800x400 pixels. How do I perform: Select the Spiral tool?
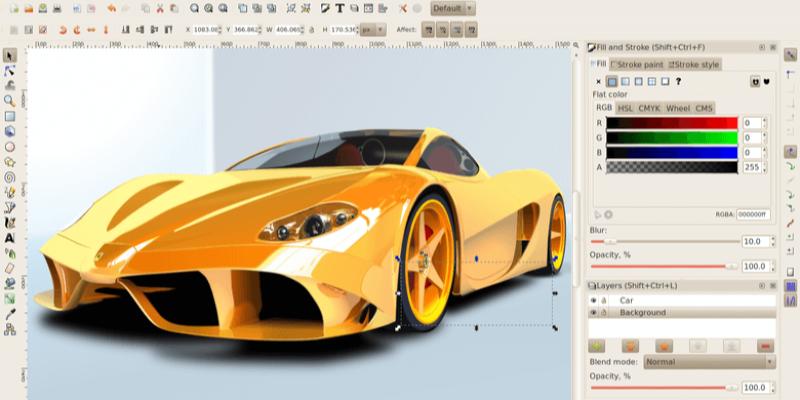[9, 176]
